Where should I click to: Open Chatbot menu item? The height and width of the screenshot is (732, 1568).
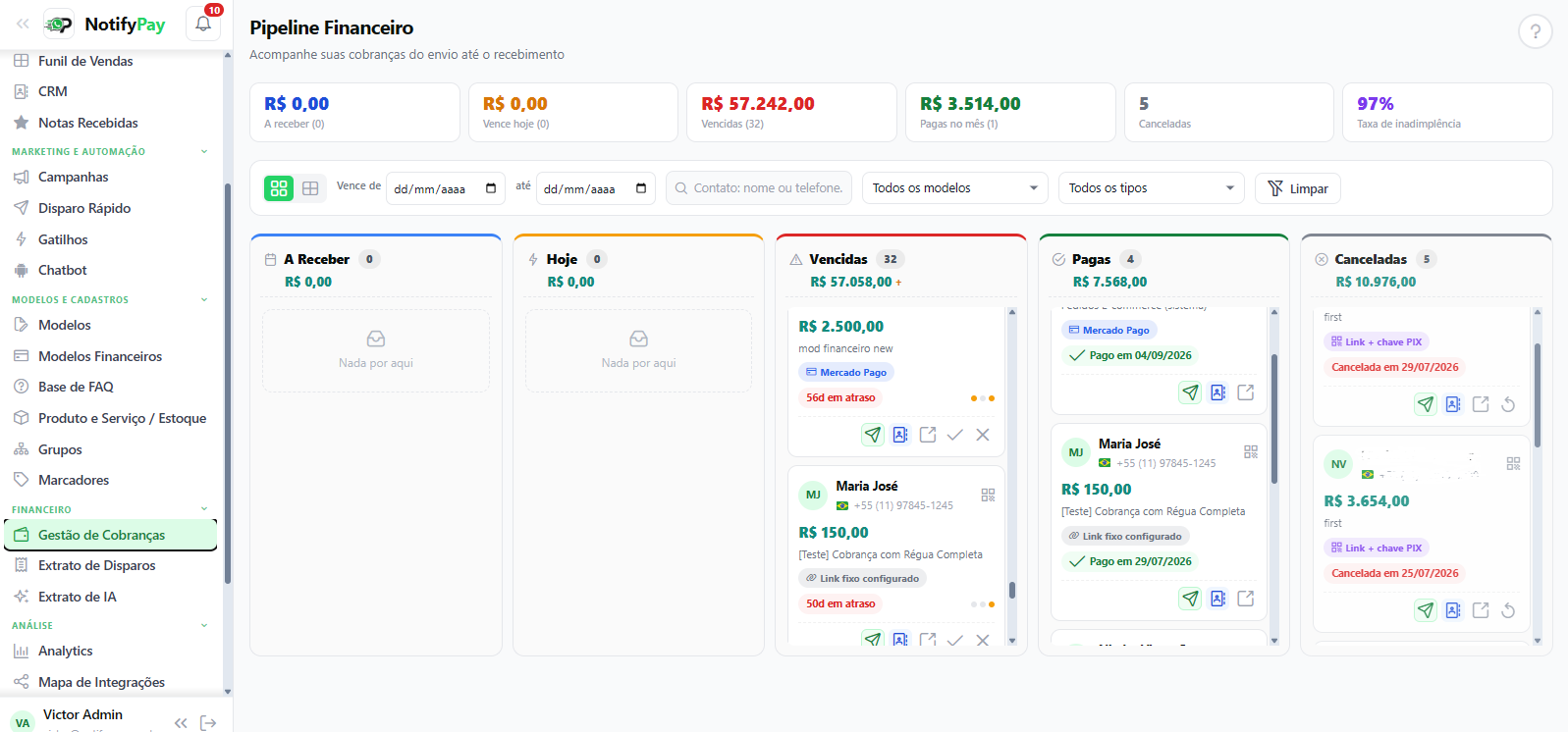112,270
